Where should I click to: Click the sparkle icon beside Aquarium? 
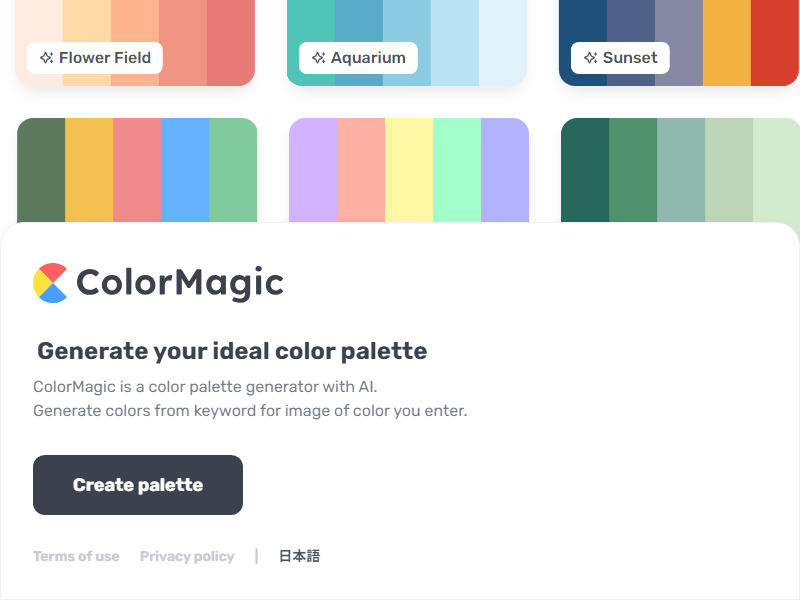318,58
